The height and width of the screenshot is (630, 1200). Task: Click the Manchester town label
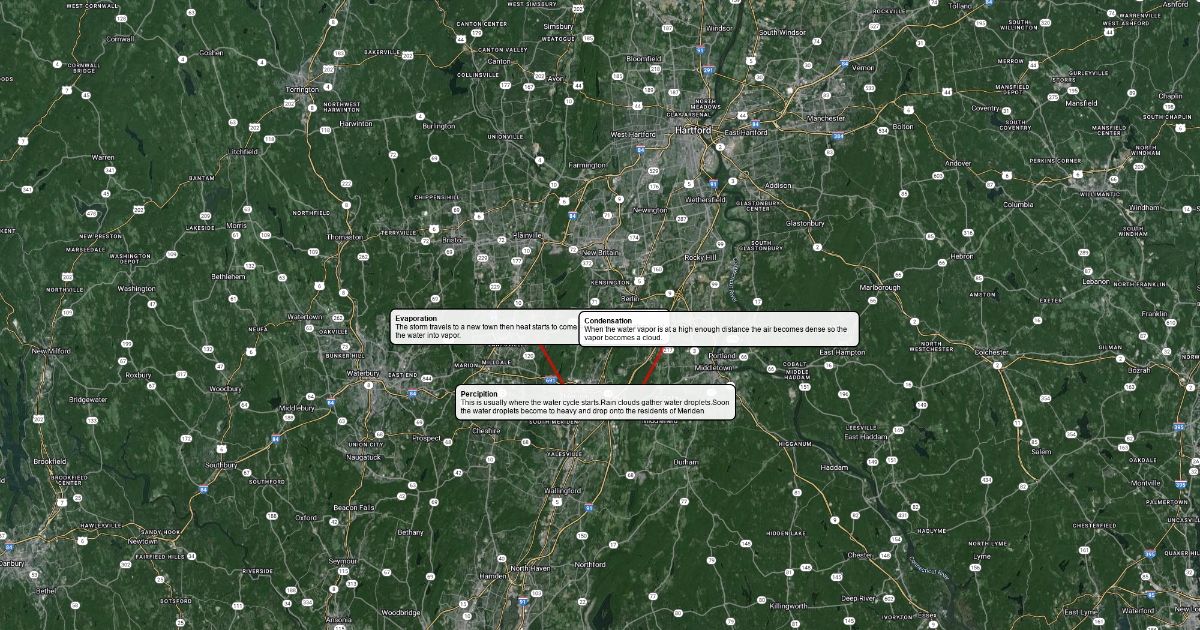826,118
